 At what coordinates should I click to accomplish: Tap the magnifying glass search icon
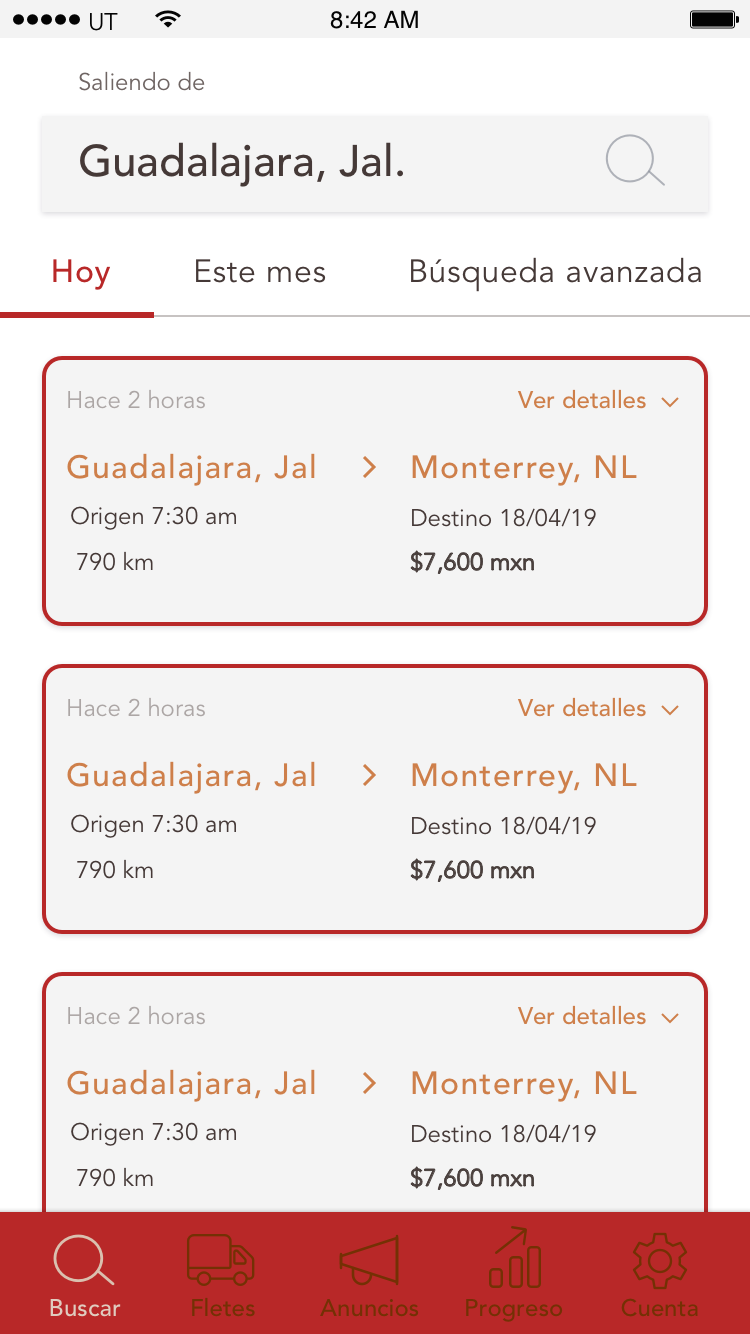point(635,162)
